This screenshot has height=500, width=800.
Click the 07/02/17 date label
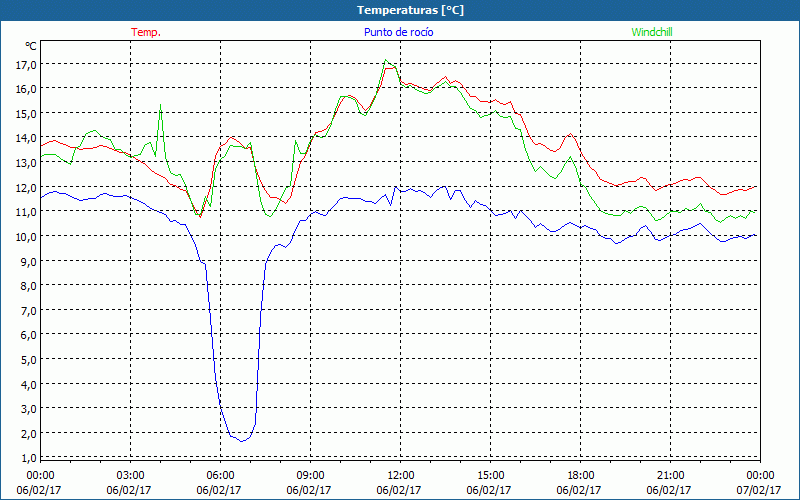pos(759,490)
